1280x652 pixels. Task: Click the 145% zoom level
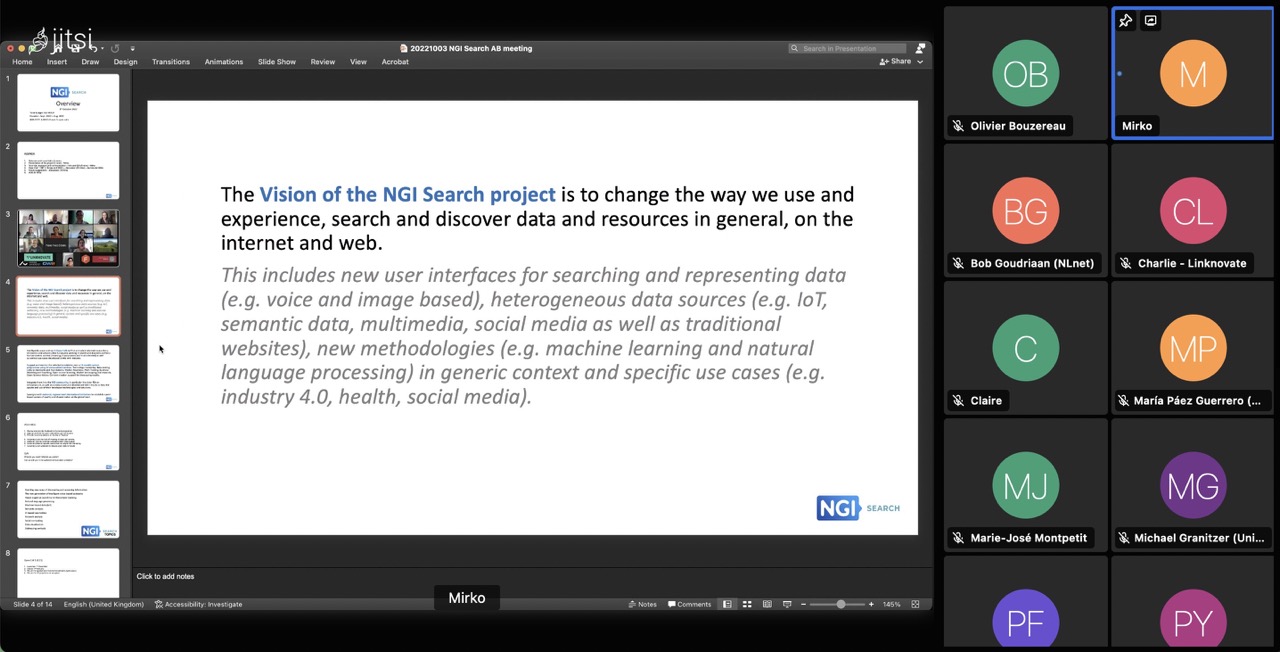(x=891, y=604)
